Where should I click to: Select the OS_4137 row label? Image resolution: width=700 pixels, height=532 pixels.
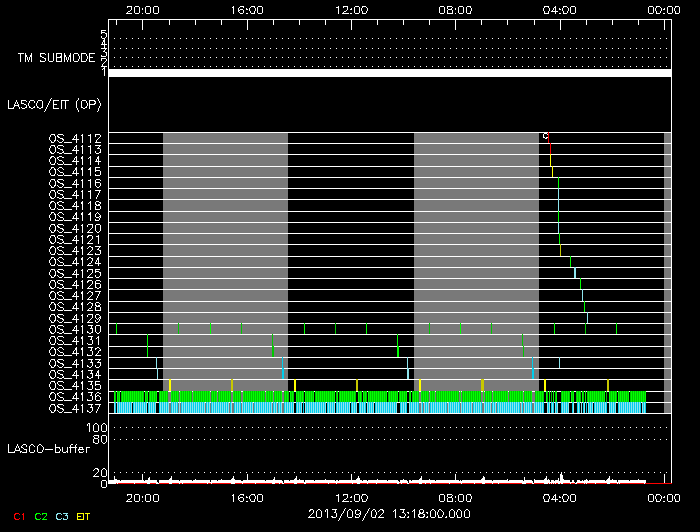(75, 408)
